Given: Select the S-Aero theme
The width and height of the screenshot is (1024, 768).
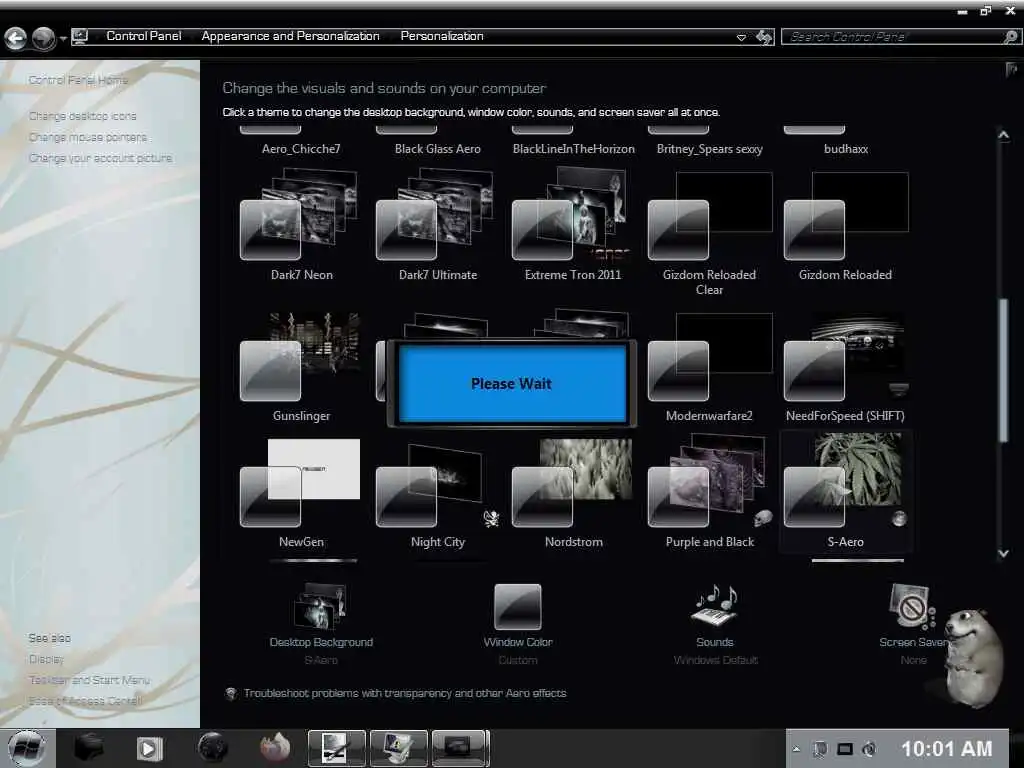Looking at the screenshot, I should (x=845, y=493).
